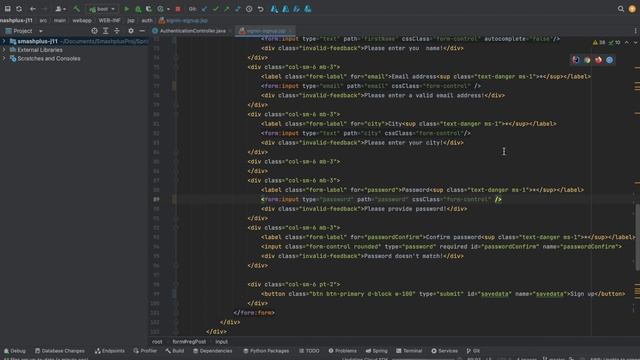
Task: Open the boot run configuration dropdown
Action: tap(102, 9)
